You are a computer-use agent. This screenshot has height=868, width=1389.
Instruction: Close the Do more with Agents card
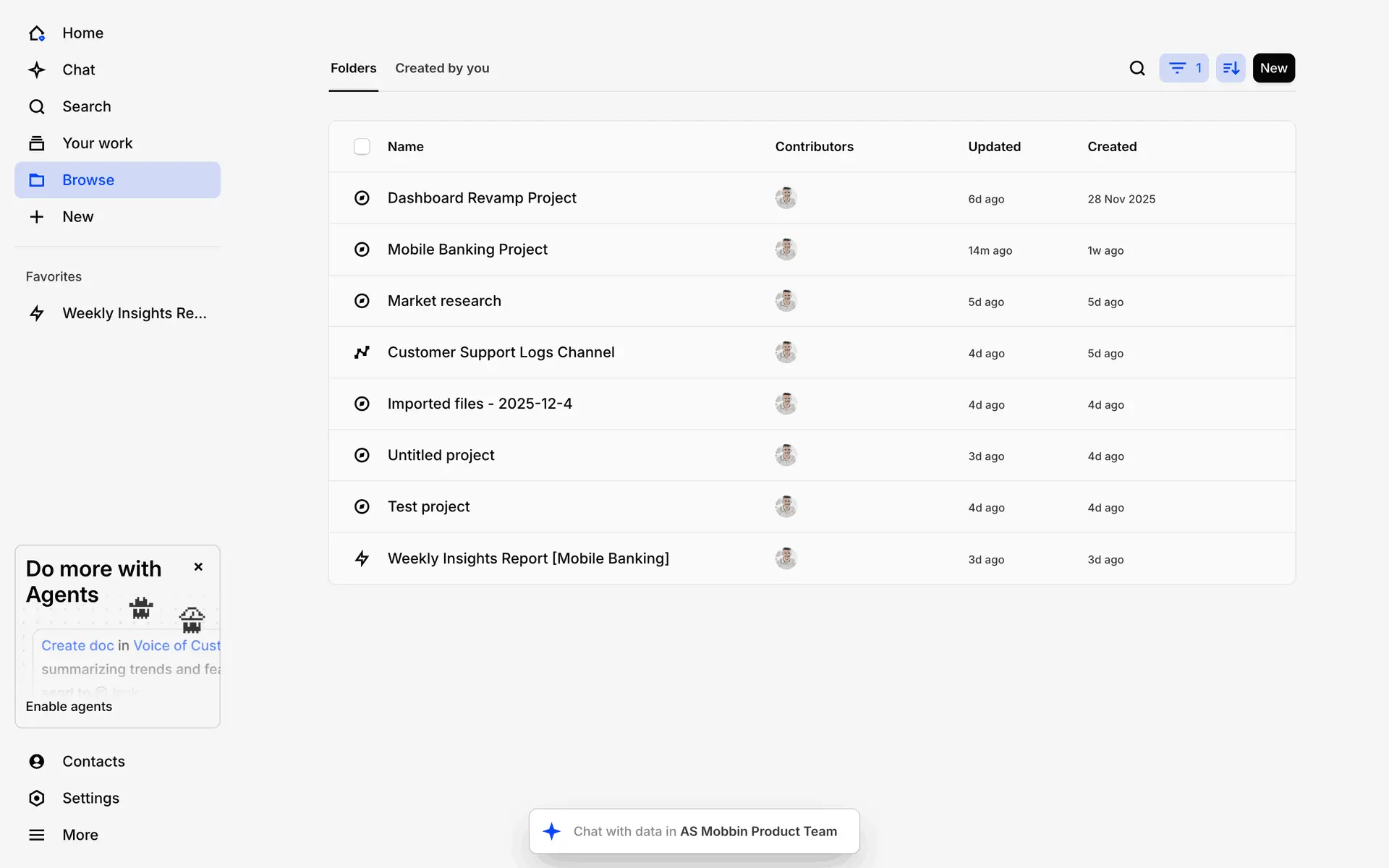point(198,567)
